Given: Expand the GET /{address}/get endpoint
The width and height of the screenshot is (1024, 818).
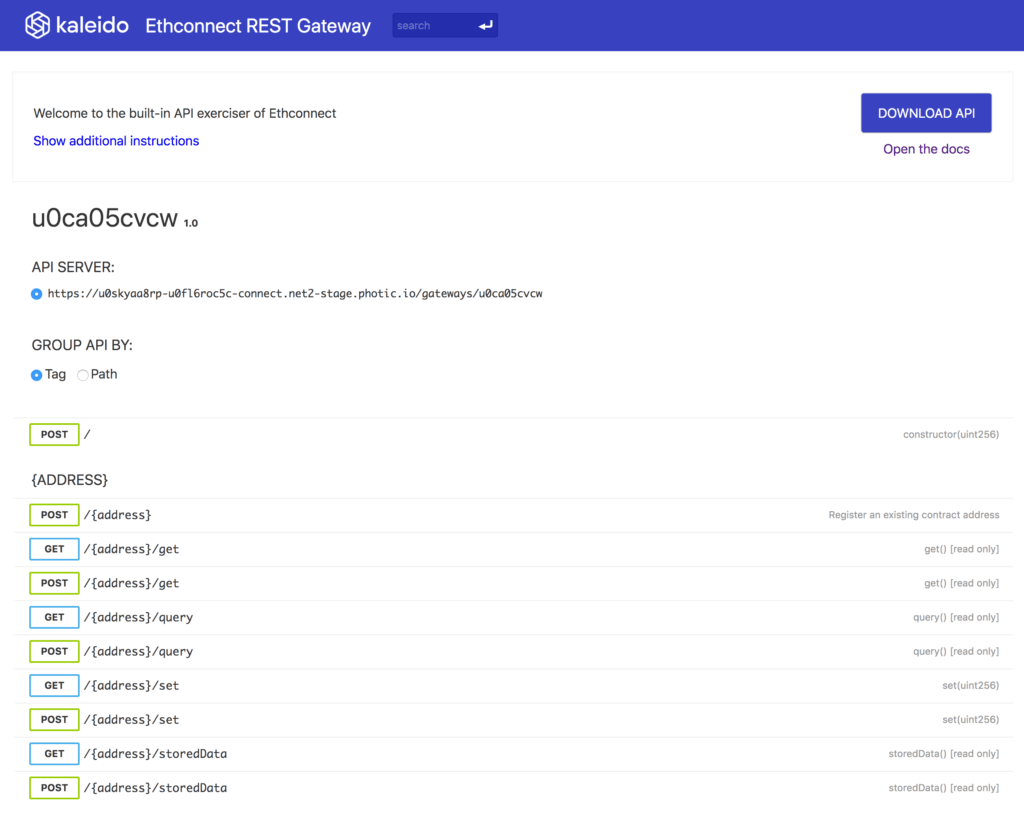Looking at the screenshot, I should (x=513, y=549).
